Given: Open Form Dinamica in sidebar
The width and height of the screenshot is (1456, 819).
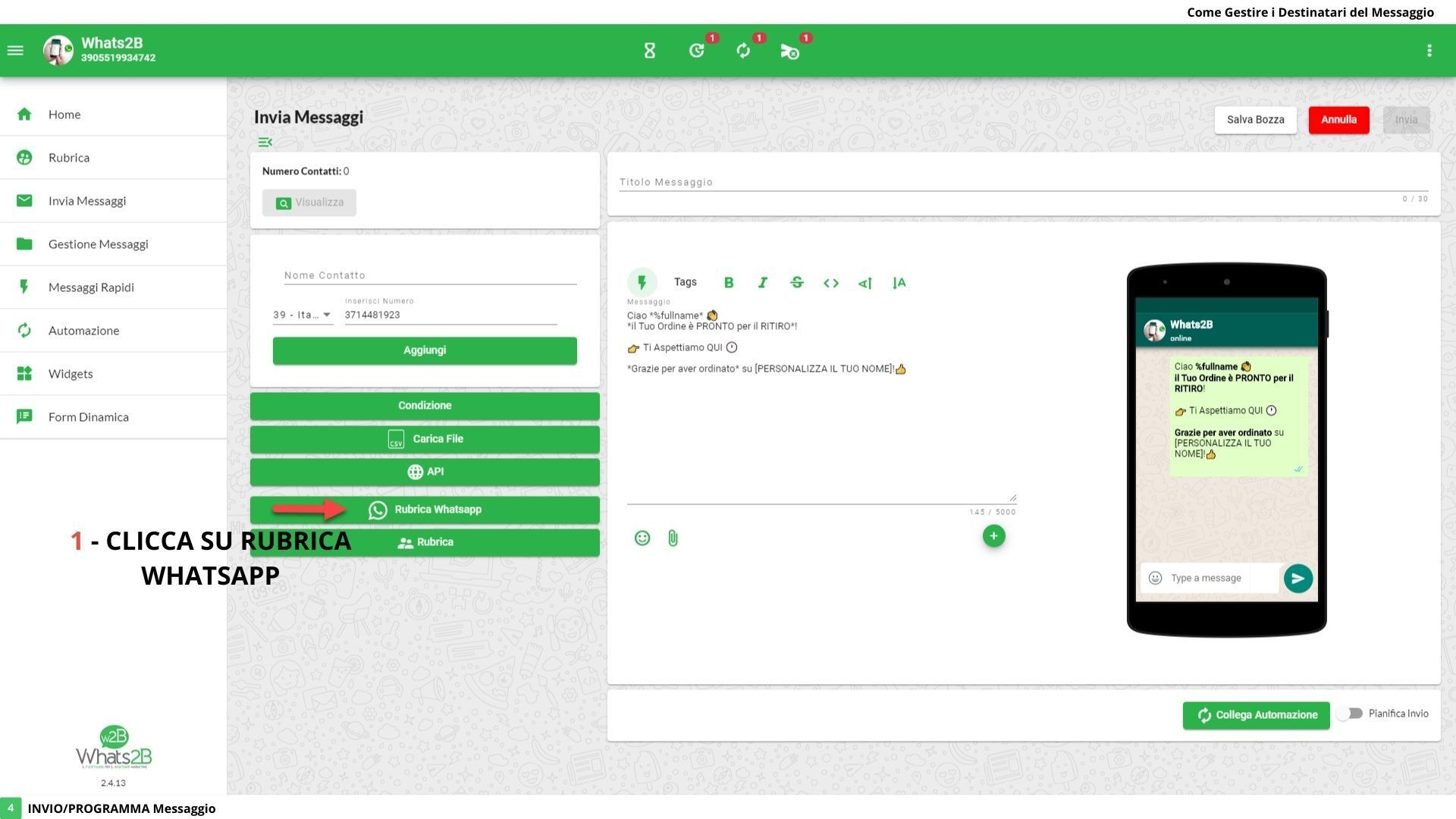Looking at the screenshot, I should pos(114,417).
